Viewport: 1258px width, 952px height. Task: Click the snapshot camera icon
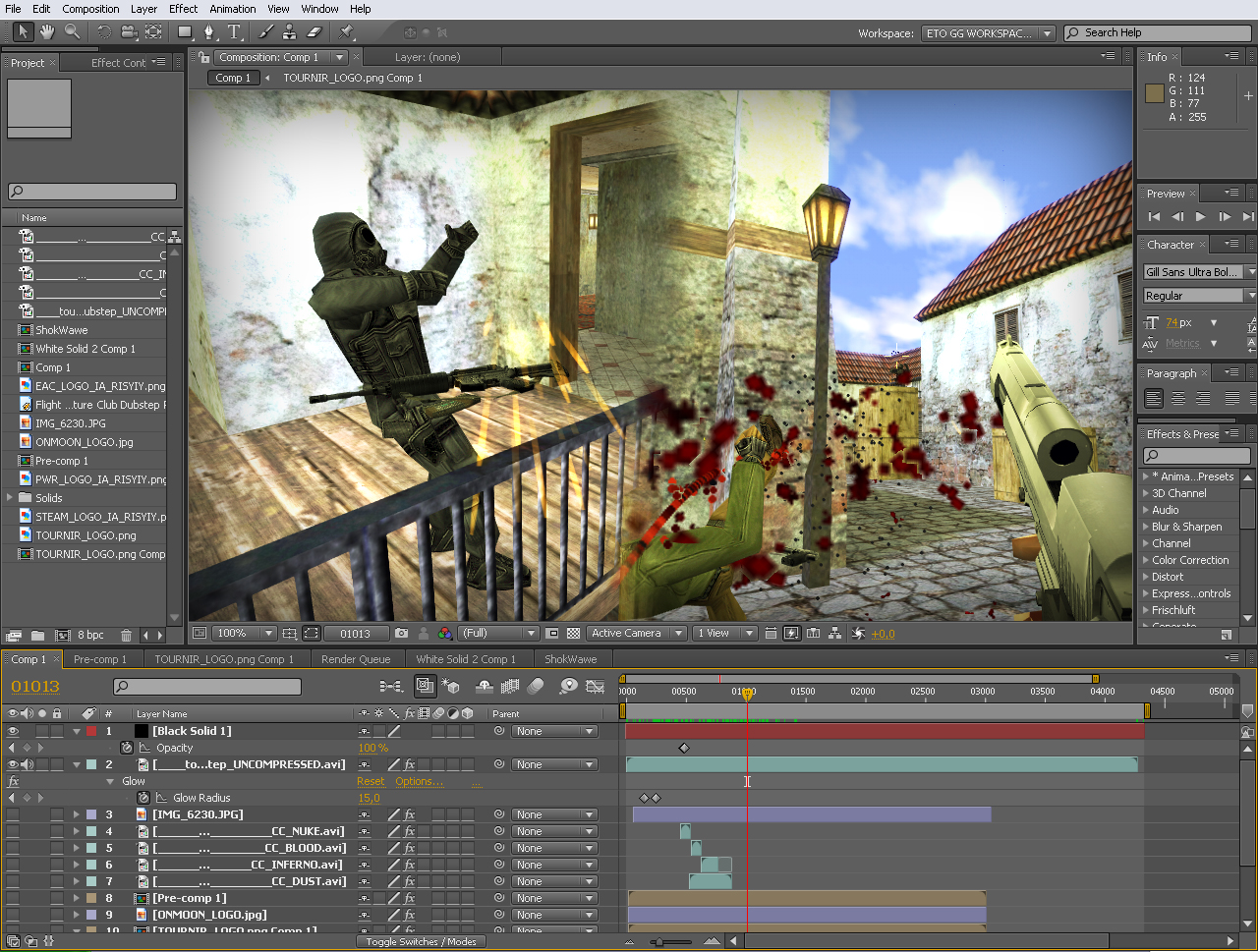401,634
